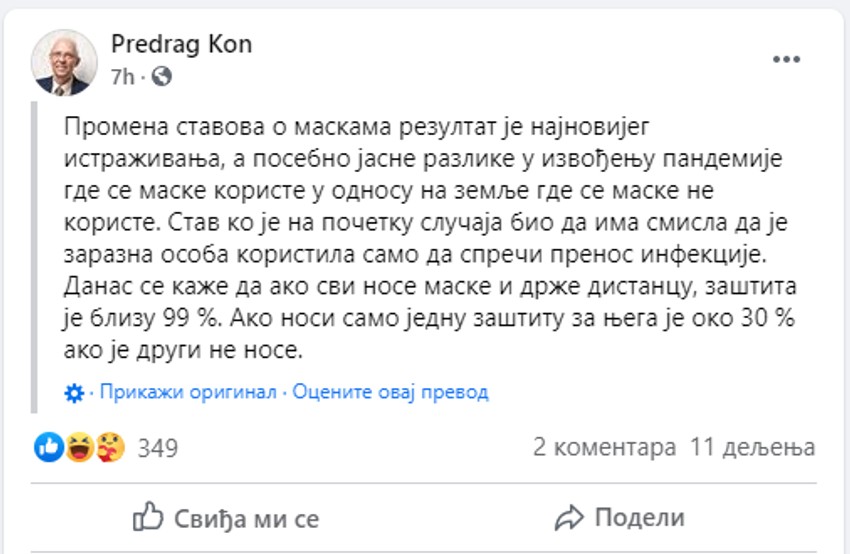Show the 11 дељења shares list
This screenshot has height=554, width=850.
[x=752, y=448]
